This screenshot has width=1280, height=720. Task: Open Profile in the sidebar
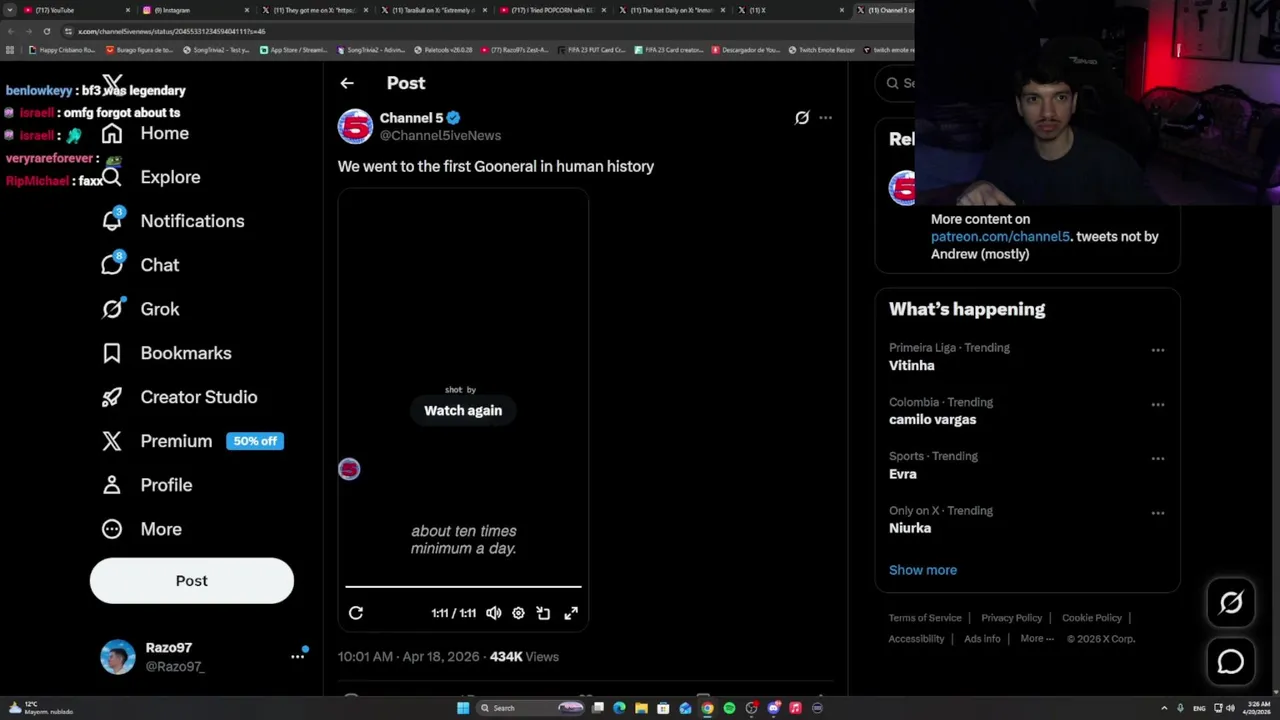pos(146,485)
